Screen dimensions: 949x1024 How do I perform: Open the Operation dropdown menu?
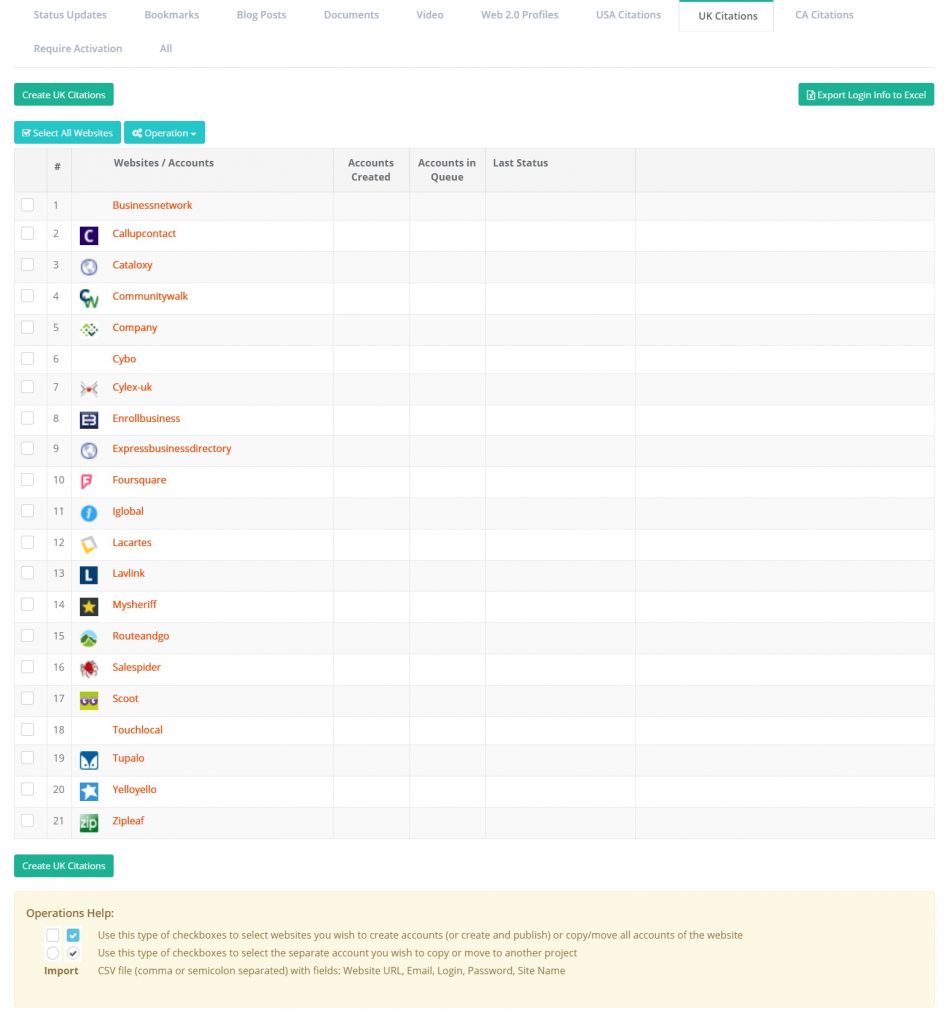pos(164,133)
